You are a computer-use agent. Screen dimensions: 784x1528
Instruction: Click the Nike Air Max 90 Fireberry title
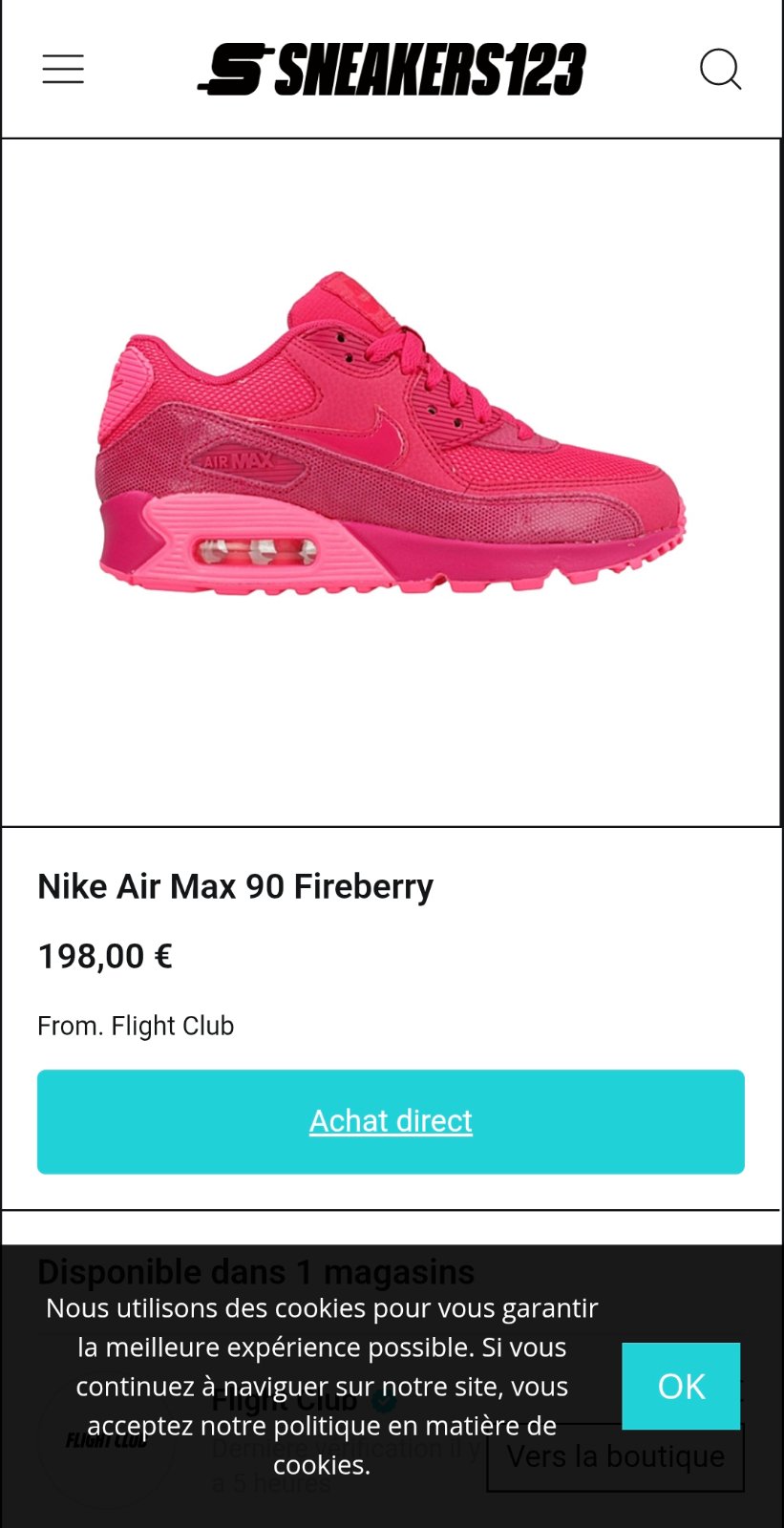click(235, 886)
